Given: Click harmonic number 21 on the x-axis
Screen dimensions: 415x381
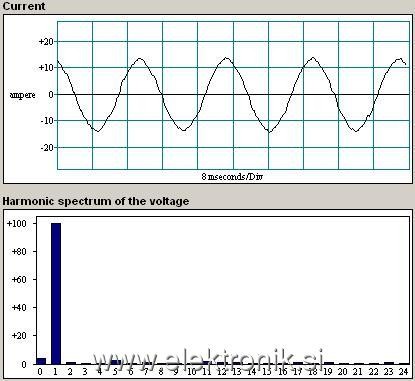Looking at the screenshot, I should point(358,371).
